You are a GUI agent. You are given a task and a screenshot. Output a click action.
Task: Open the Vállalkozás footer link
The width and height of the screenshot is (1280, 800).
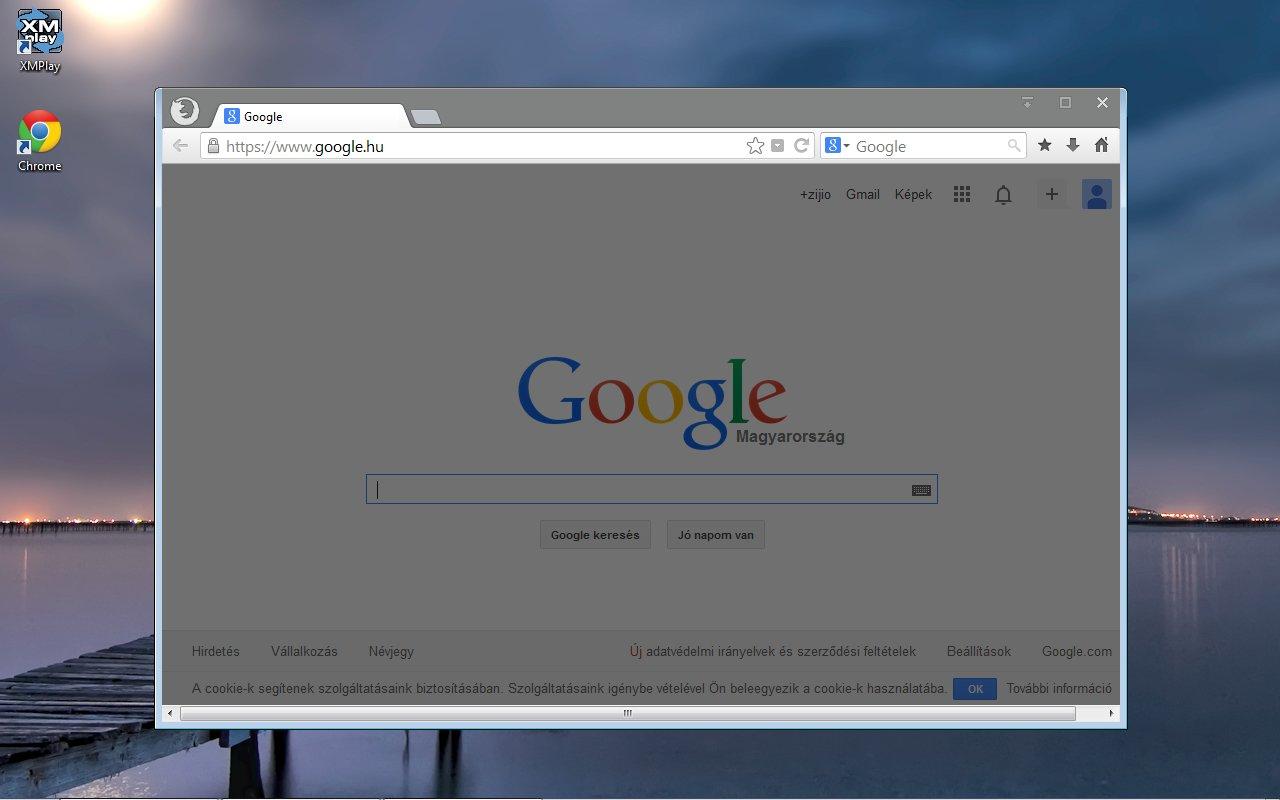[x=304, y=651]
